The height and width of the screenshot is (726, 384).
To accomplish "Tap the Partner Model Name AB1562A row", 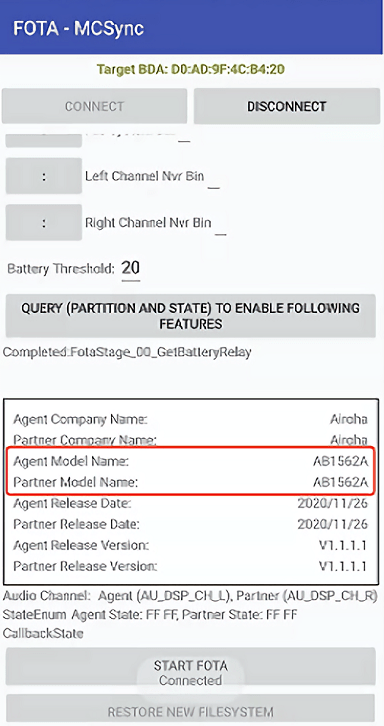I will point(190,482).
